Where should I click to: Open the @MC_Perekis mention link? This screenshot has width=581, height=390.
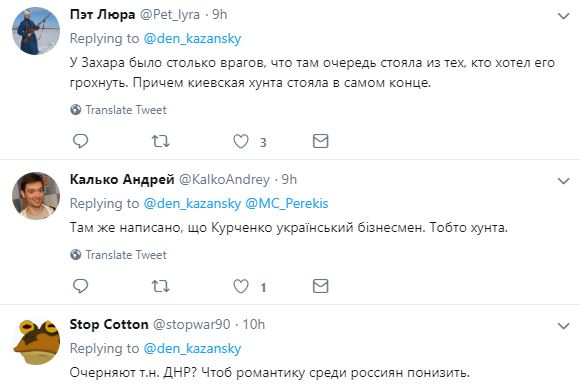point(287,203)
